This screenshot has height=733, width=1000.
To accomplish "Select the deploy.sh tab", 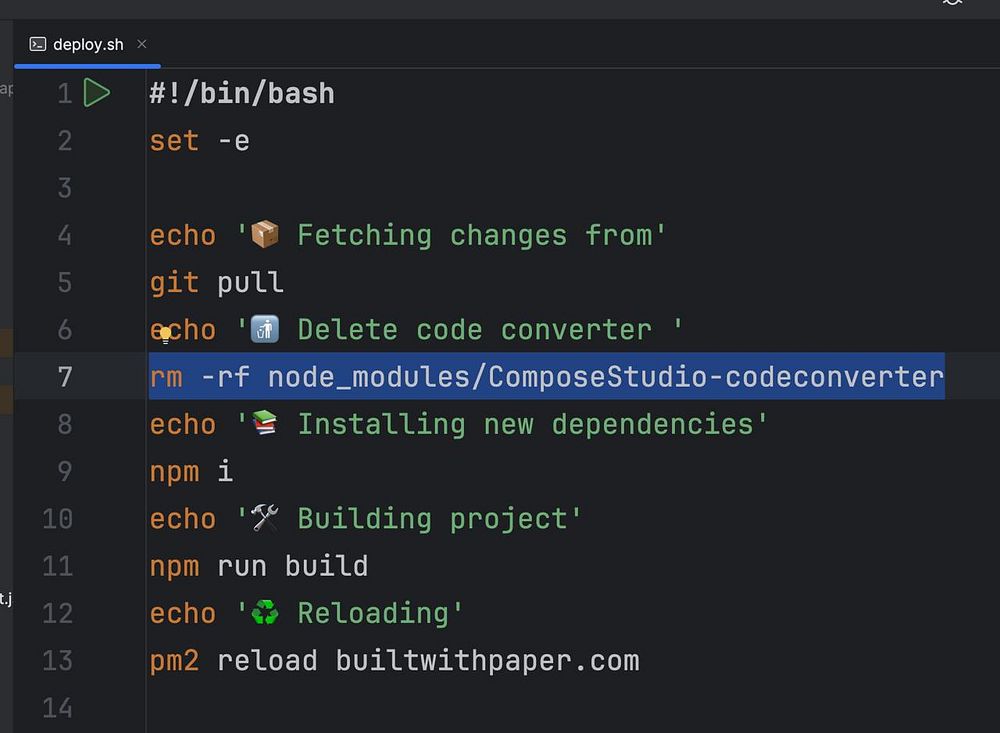I will (88, 44).
